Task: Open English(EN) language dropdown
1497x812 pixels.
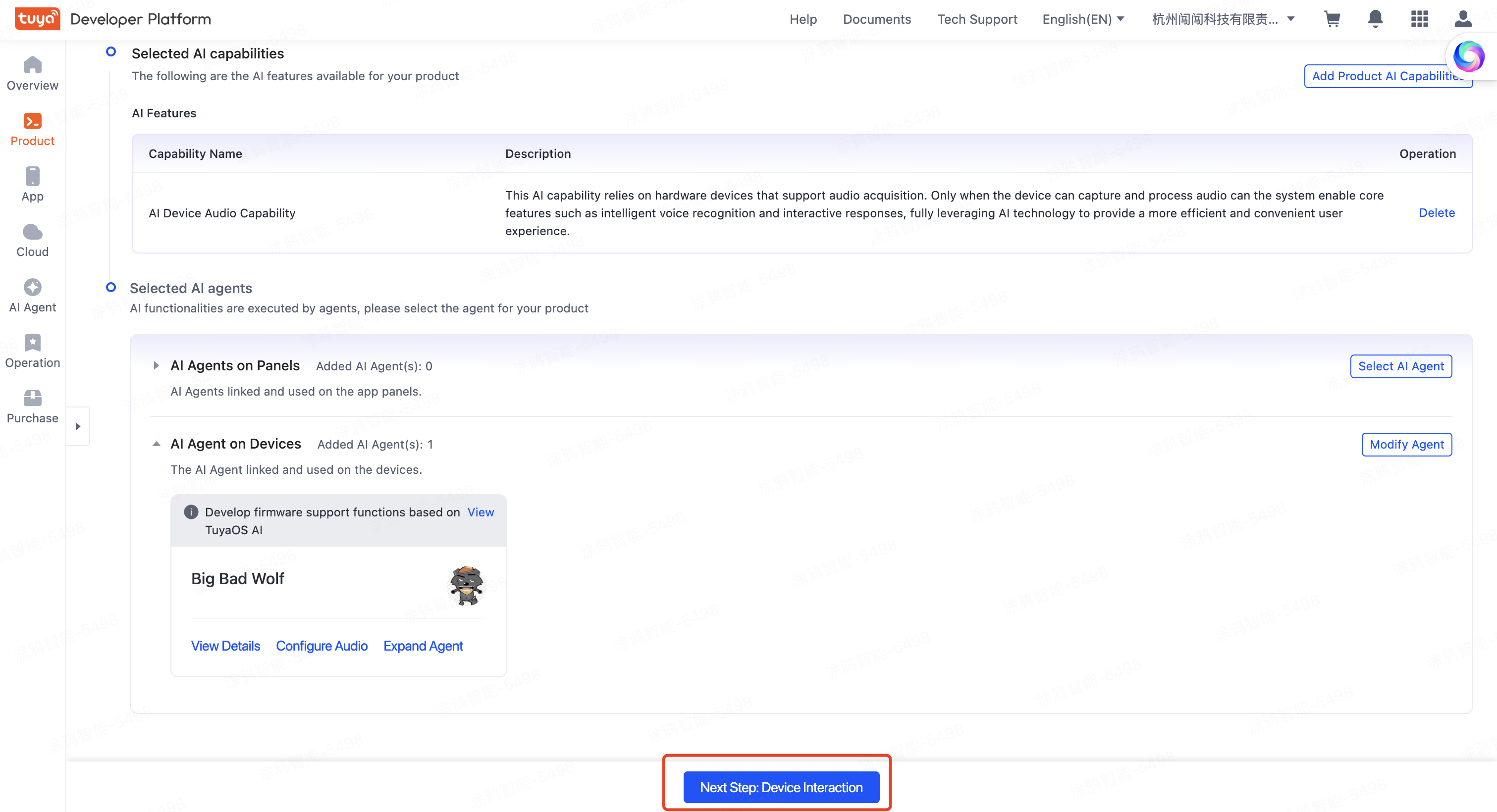Action: (x=1083, y=19)
